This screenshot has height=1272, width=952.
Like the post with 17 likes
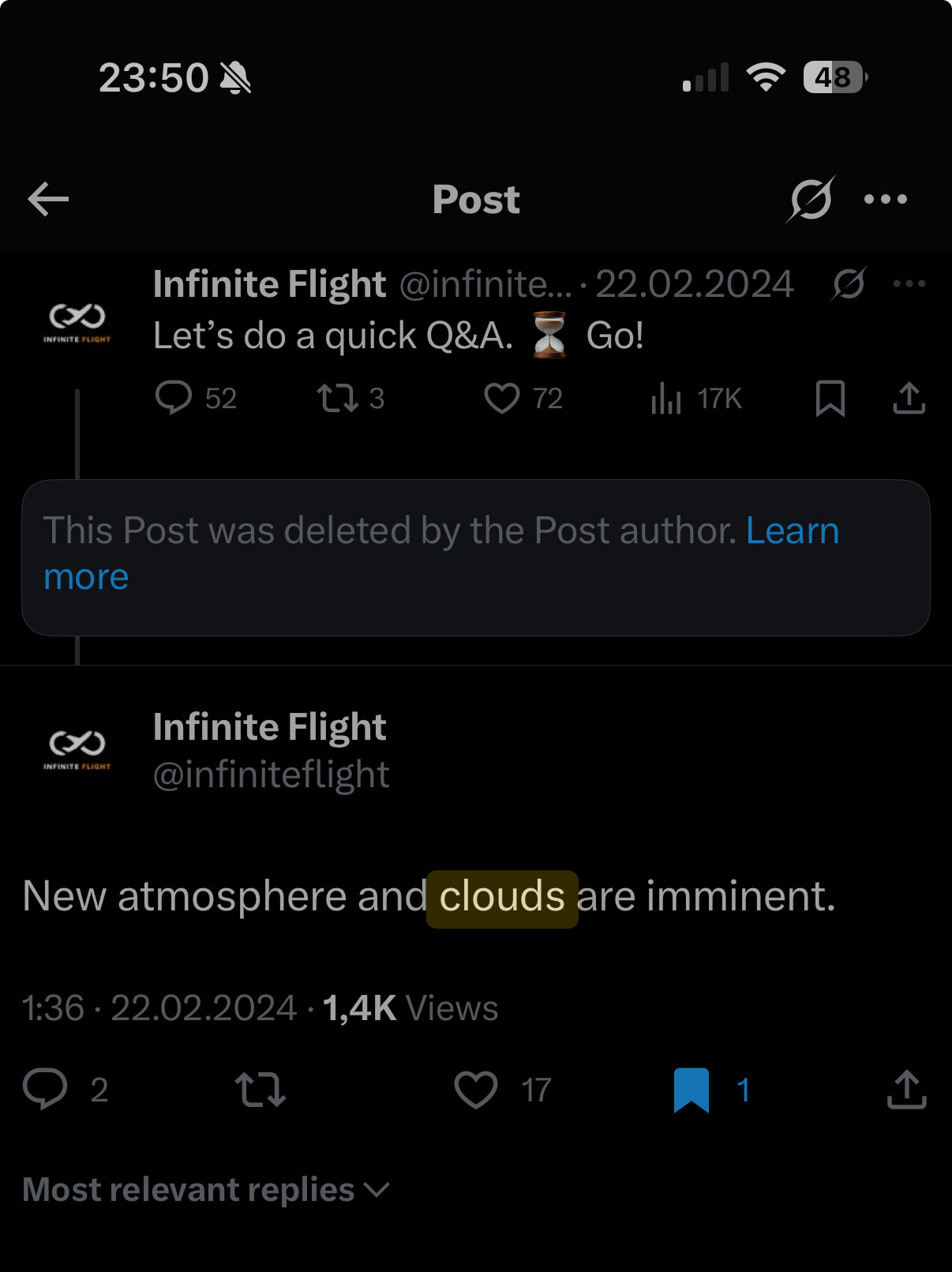(x=476, y=1090)
